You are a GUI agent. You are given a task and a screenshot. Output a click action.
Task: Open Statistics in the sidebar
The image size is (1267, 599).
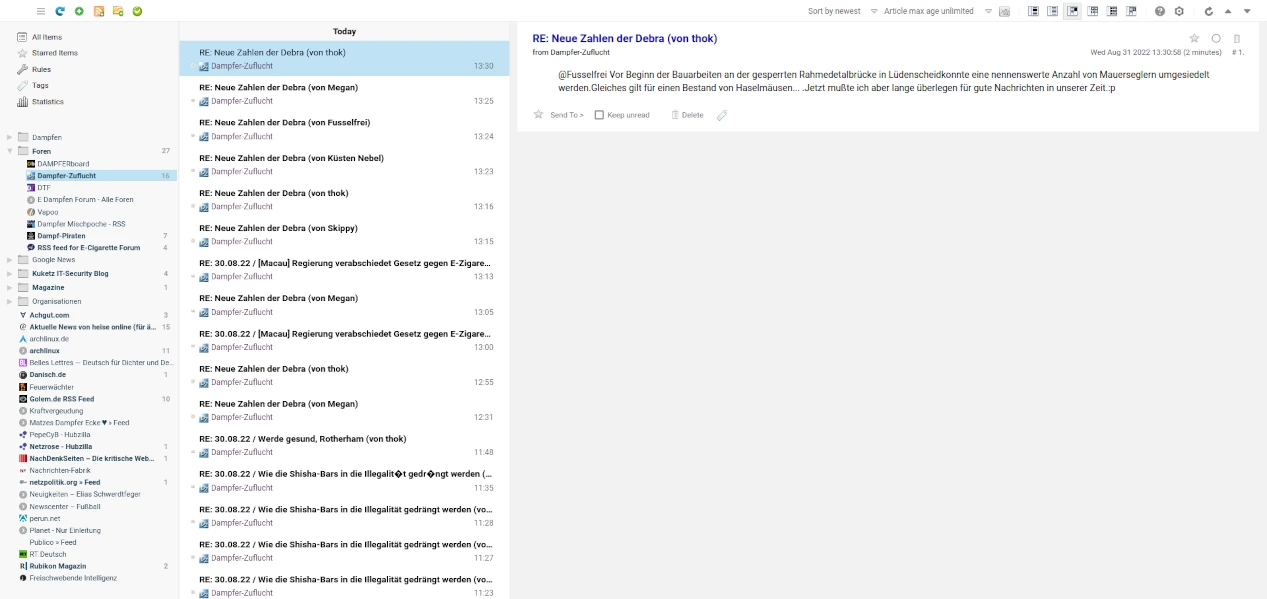47,101
